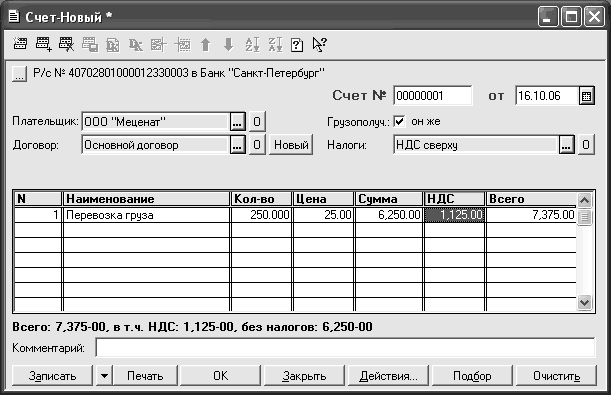Click the table's scroll-down arrow
The image size is (611, 395).
[x=584, y=302]
